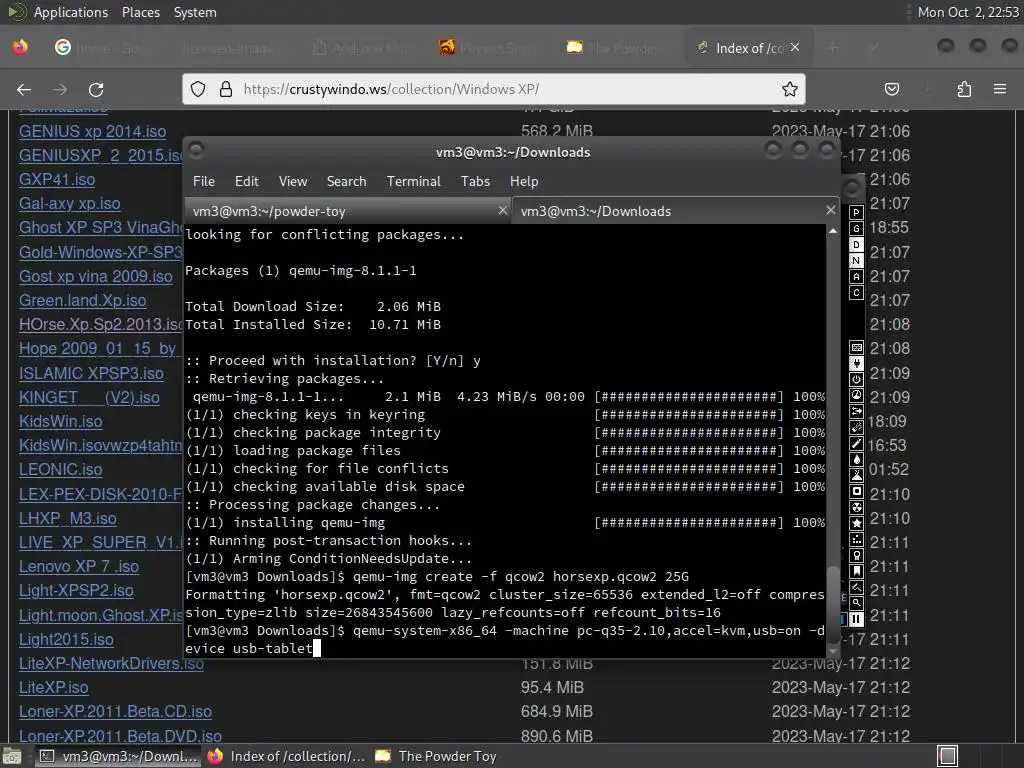This screenshot has height=768, width=1024.
Task: Open 'Loner-XP.2011.Beta.CD.iso' link
Action: click(x=115, y=712)
